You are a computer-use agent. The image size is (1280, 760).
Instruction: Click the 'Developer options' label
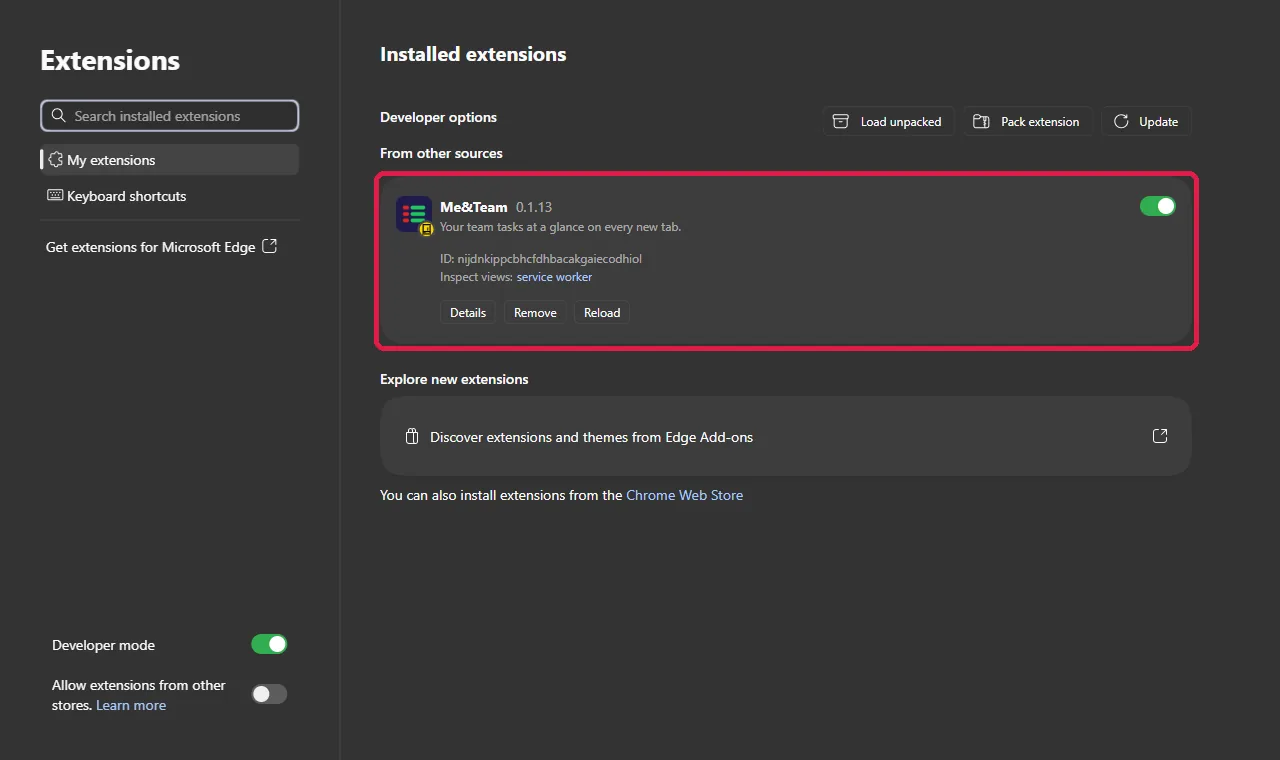[x=438, y=117]
